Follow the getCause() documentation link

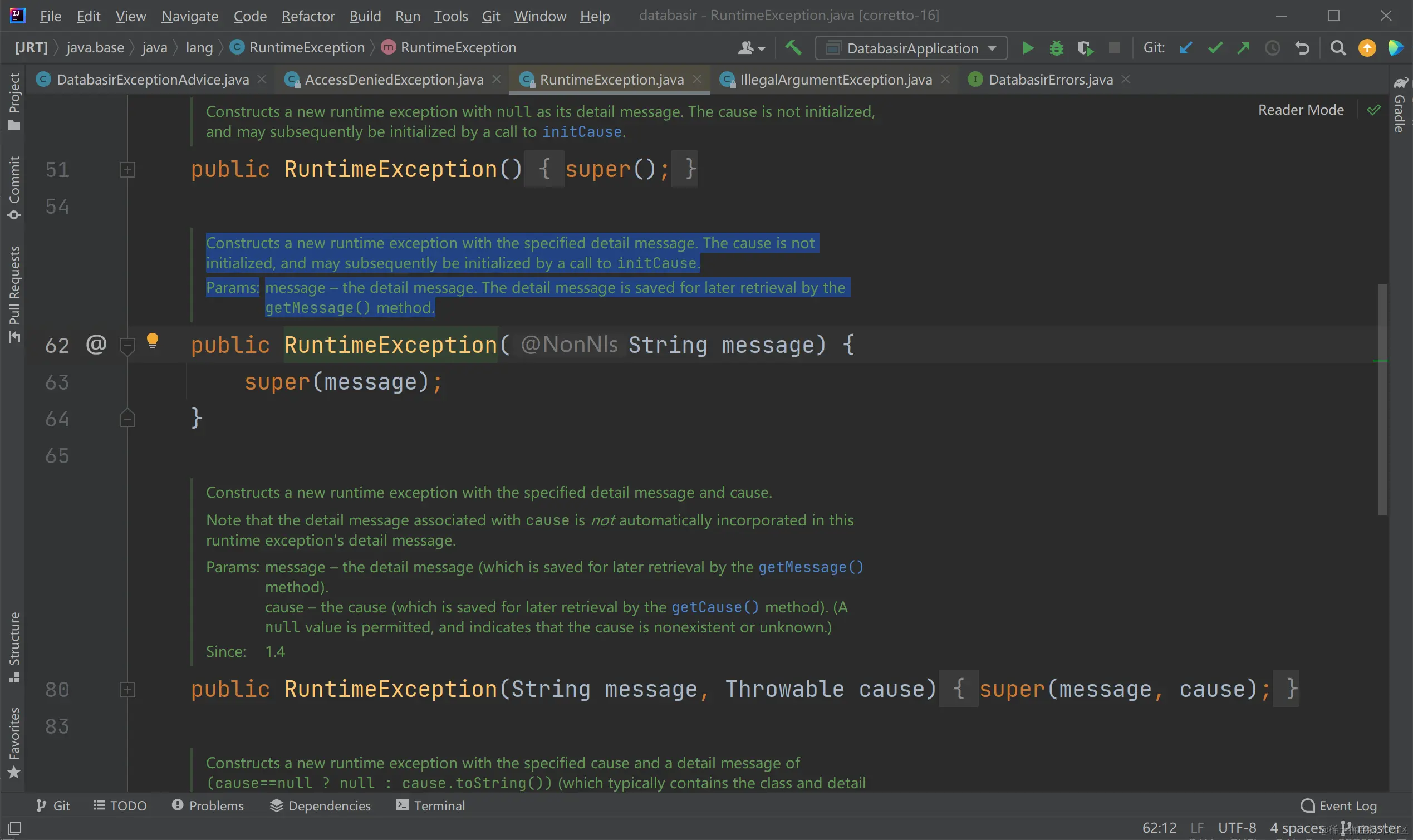tap(714, 607)
